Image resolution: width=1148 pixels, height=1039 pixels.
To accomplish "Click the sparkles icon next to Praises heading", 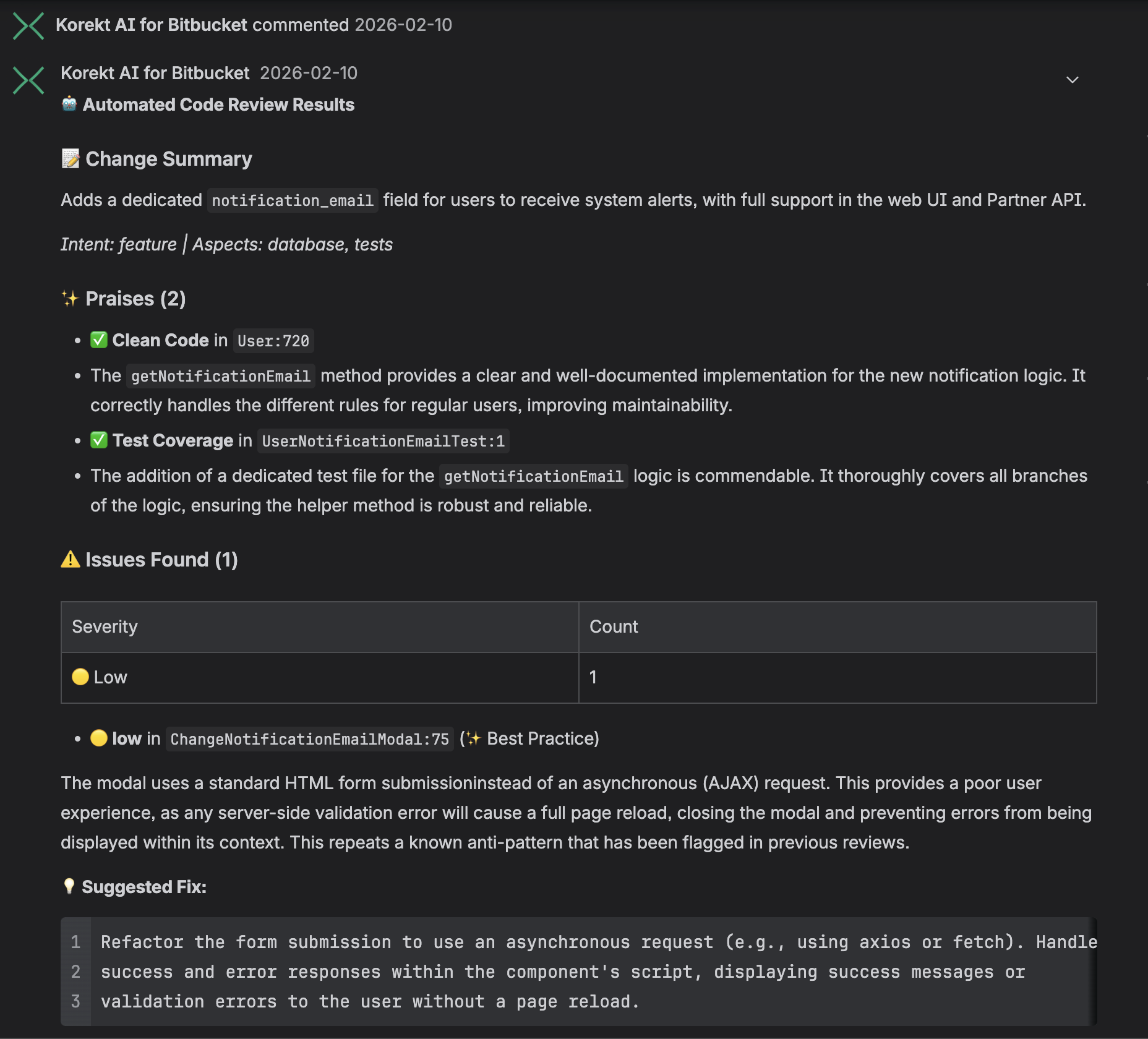I will (x=69, y=298).
